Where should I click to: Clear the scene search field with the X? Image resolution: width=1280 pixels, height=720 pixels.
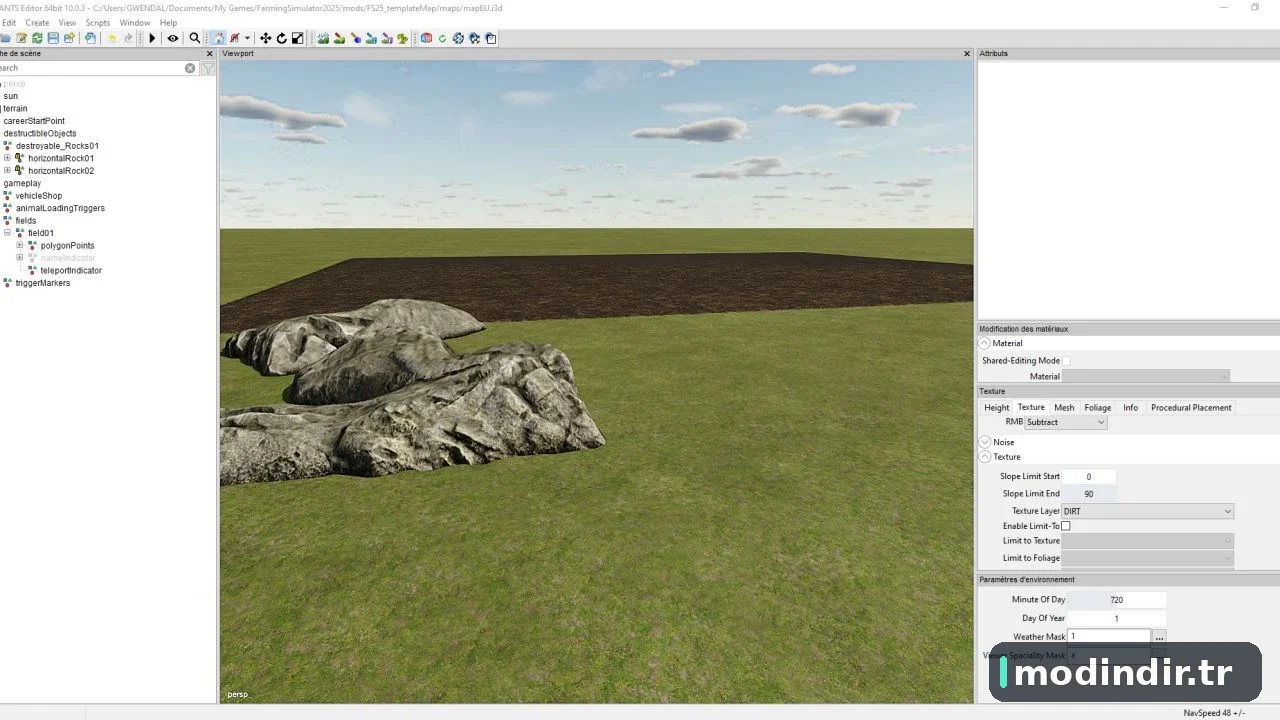[x=190, y=68]
